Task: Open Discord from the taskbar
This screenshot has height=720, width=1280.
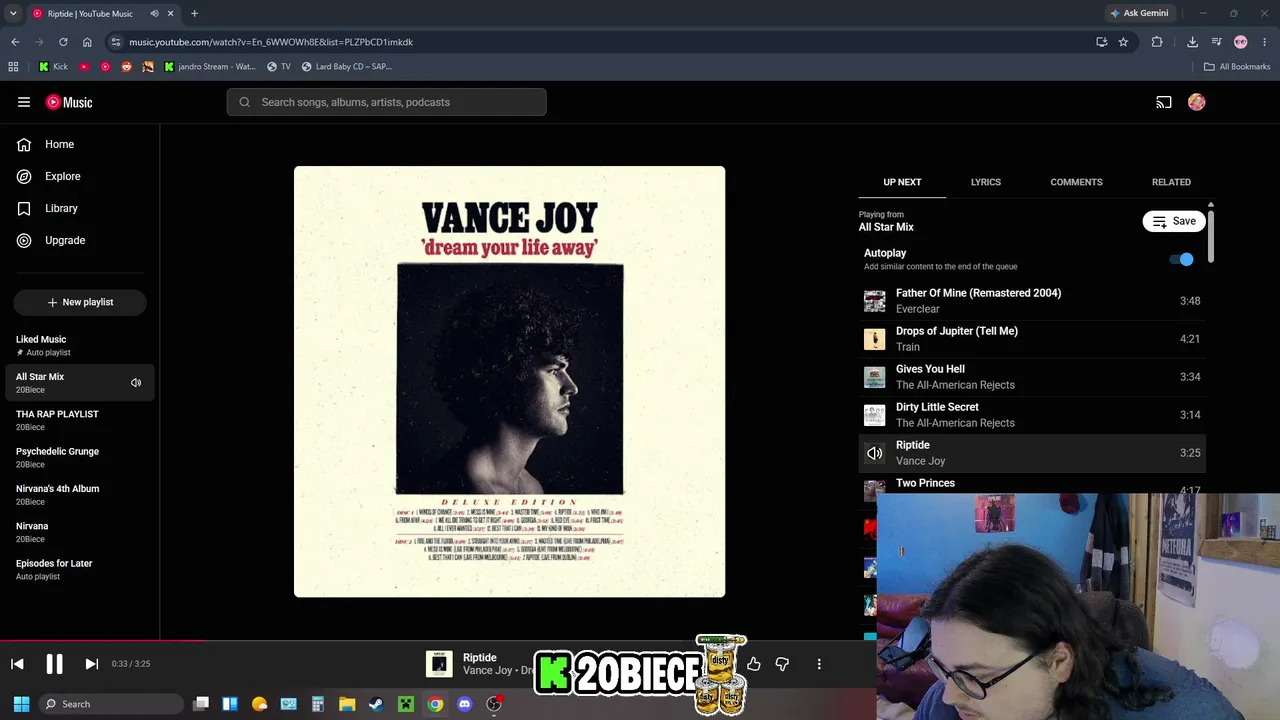Action: tap(464, 704)
